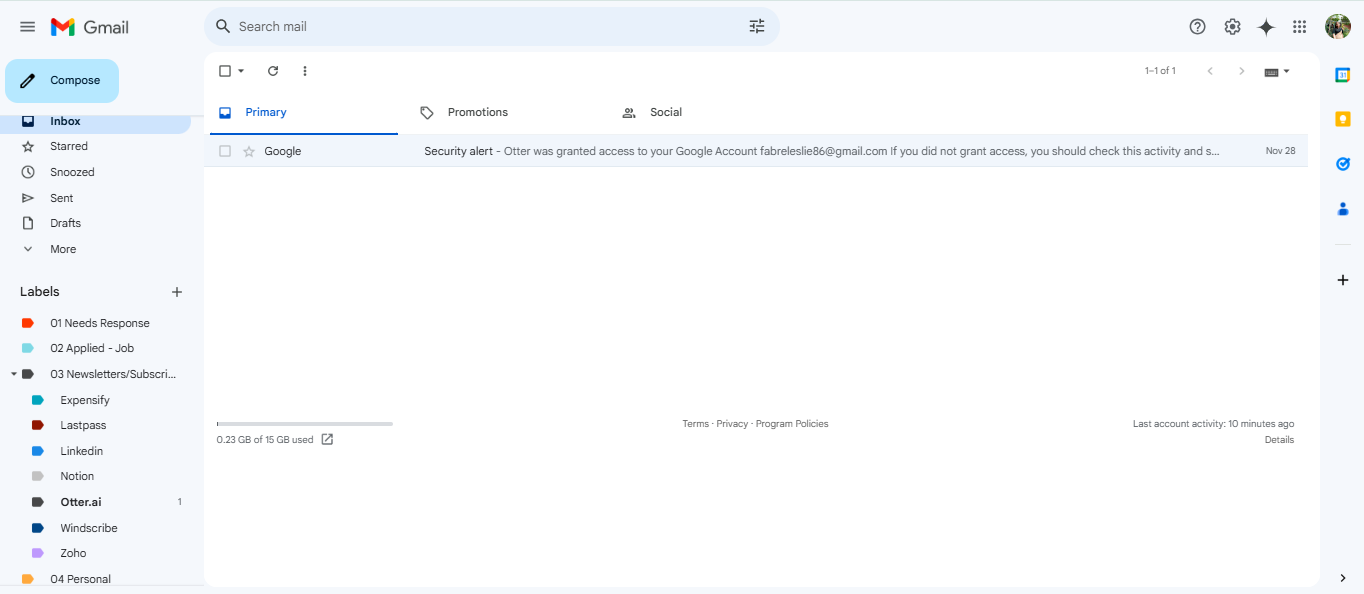Open the 03 Newsletters/Subscriptions label
This screenshot has height=594, width=1364.
pyautogui.click(x=113, y=374)
